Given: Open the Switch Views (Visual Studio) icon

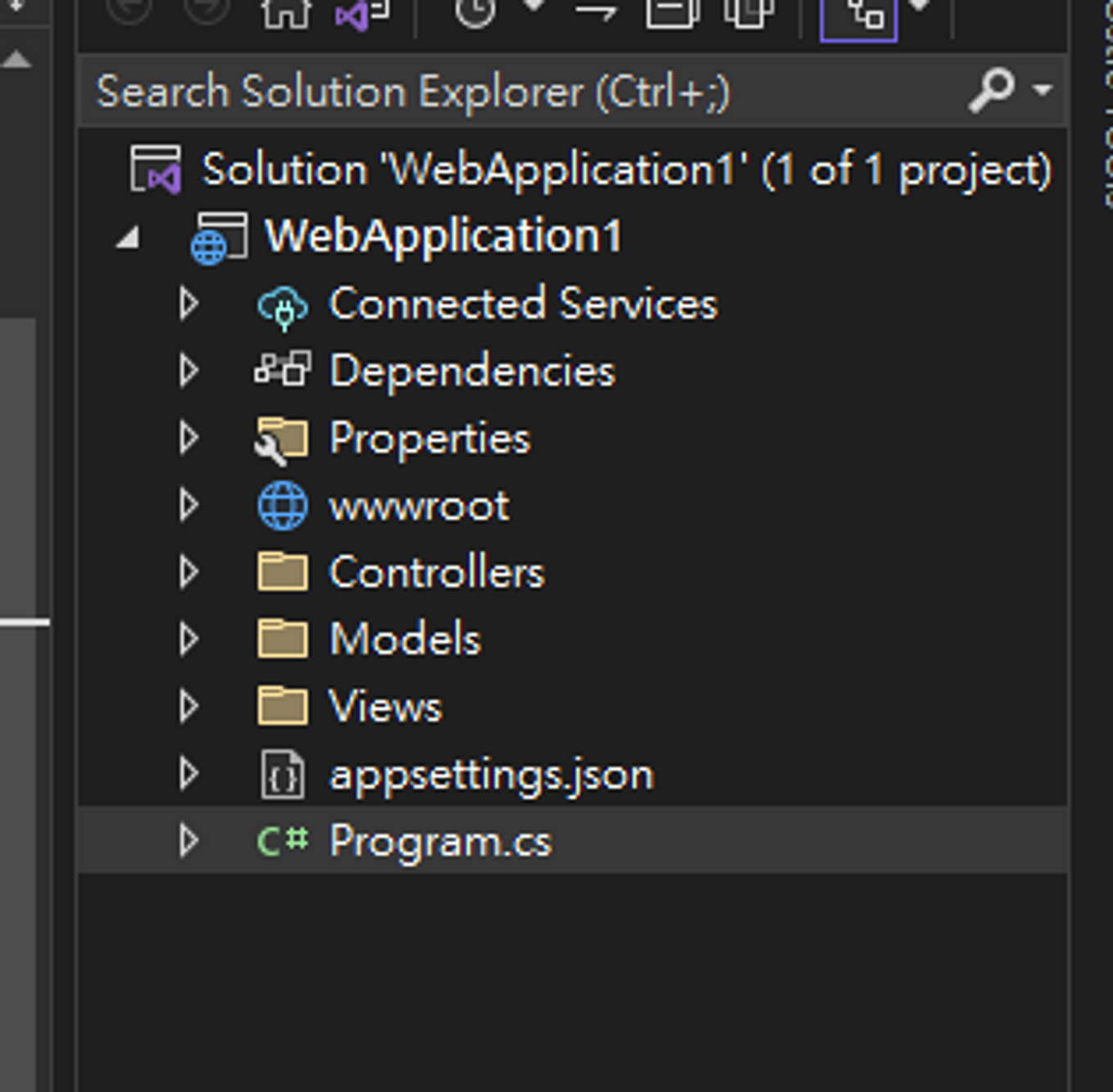Looking at the screenshot, I should coord(354,14).
